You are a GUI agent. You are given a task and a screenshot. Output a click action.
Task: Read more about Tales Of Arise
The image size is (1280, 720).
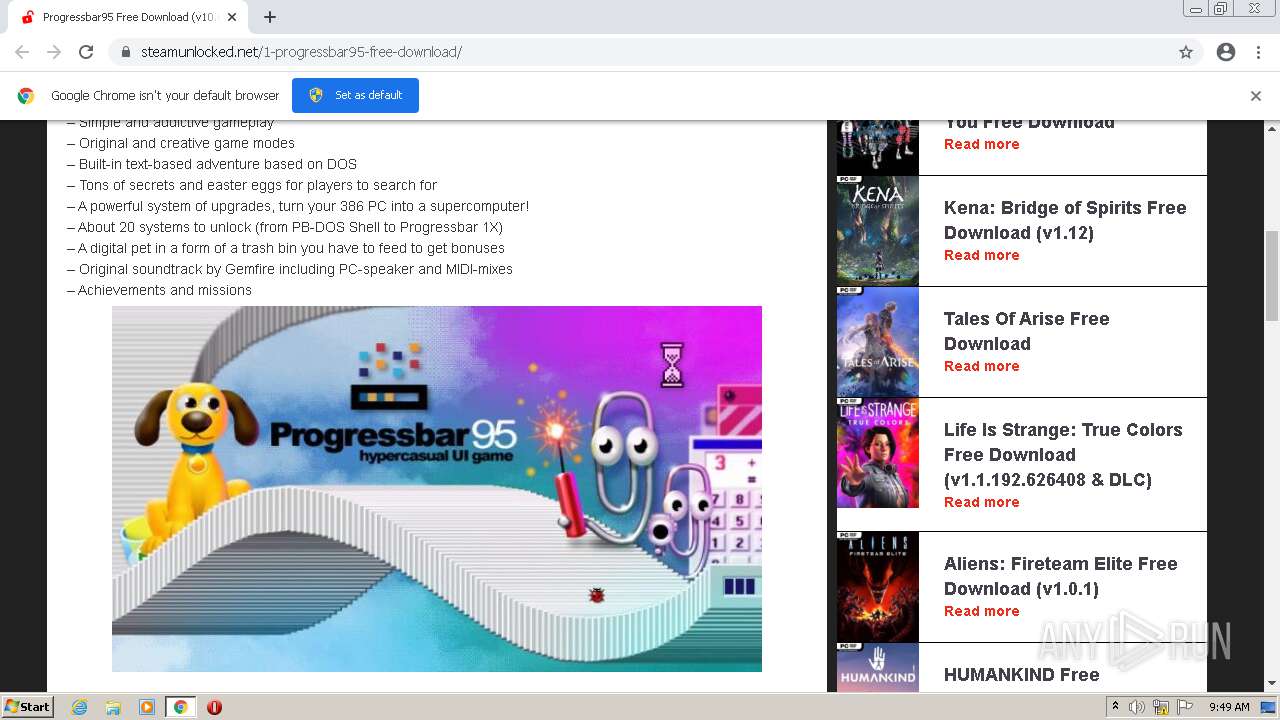click(982, 366)
